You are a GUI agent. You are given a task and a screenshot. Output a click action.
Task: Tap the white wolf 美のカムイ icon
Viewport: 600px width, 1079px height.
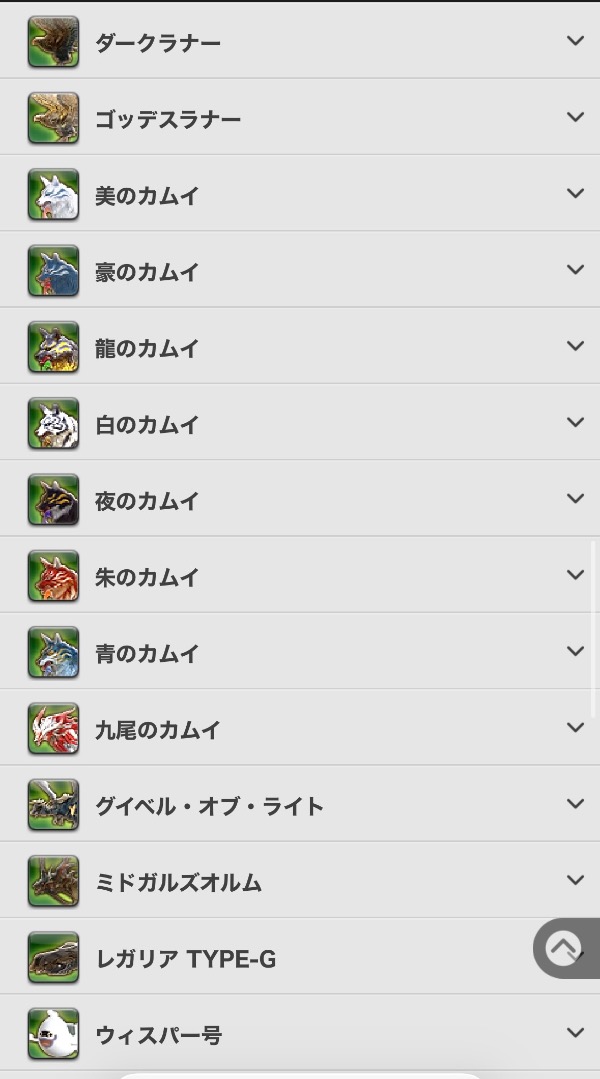(x=53, y=195)
